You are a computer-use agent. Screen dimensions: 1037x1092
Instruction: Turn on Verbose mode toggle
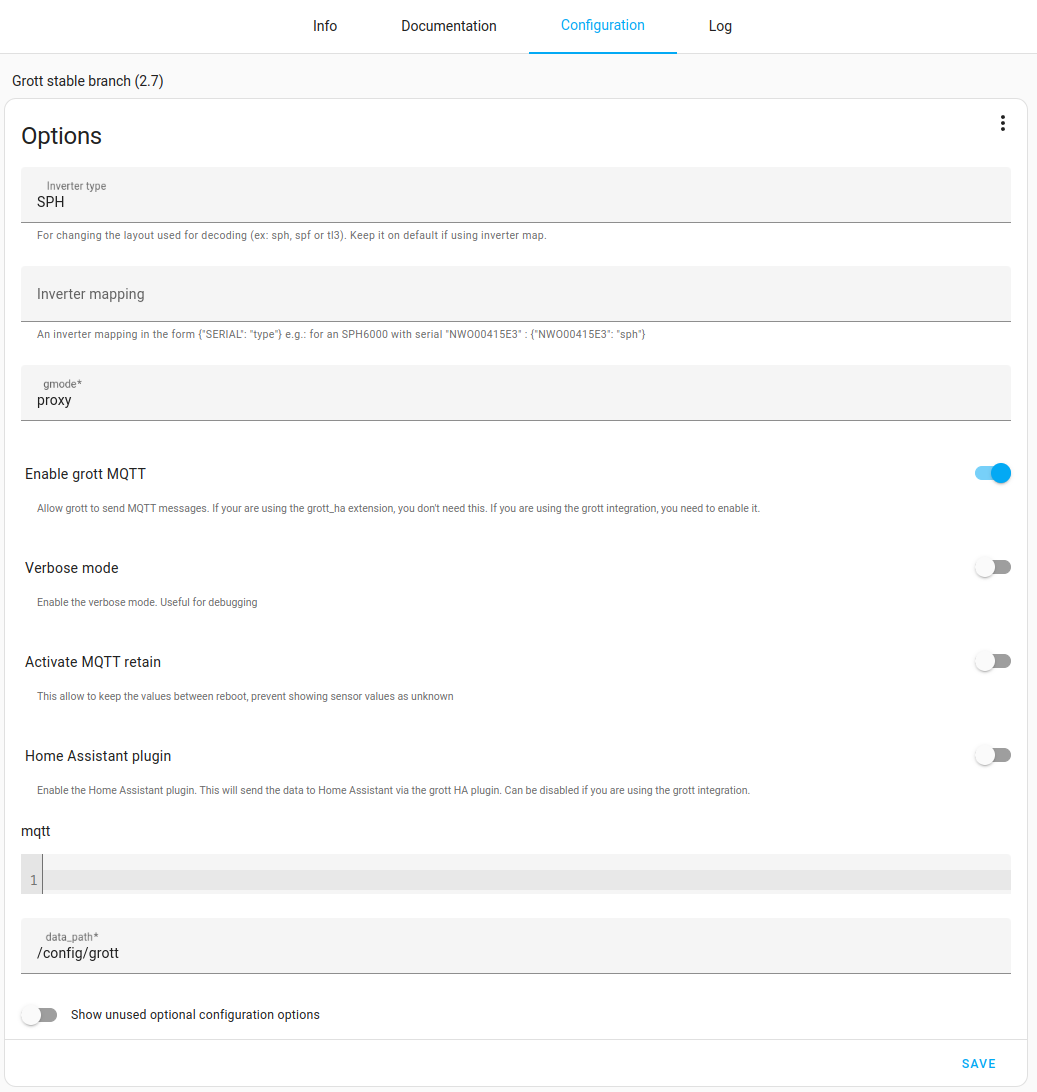(992, 568)
